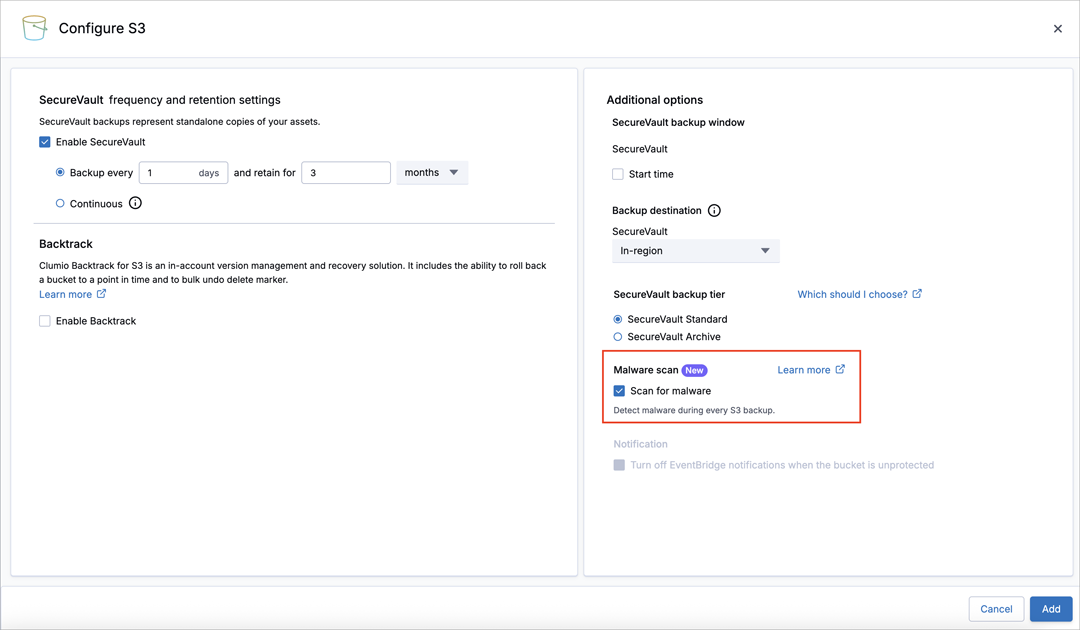Expand the In-region backup destination dropdown
Screen dimensions: 1080x630
click(x=695, y=251)
